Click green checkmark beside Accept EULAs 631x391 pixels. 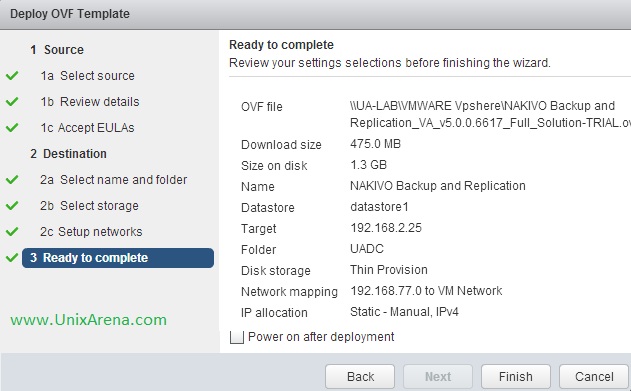pyautogui.click(x=12, y=128)
